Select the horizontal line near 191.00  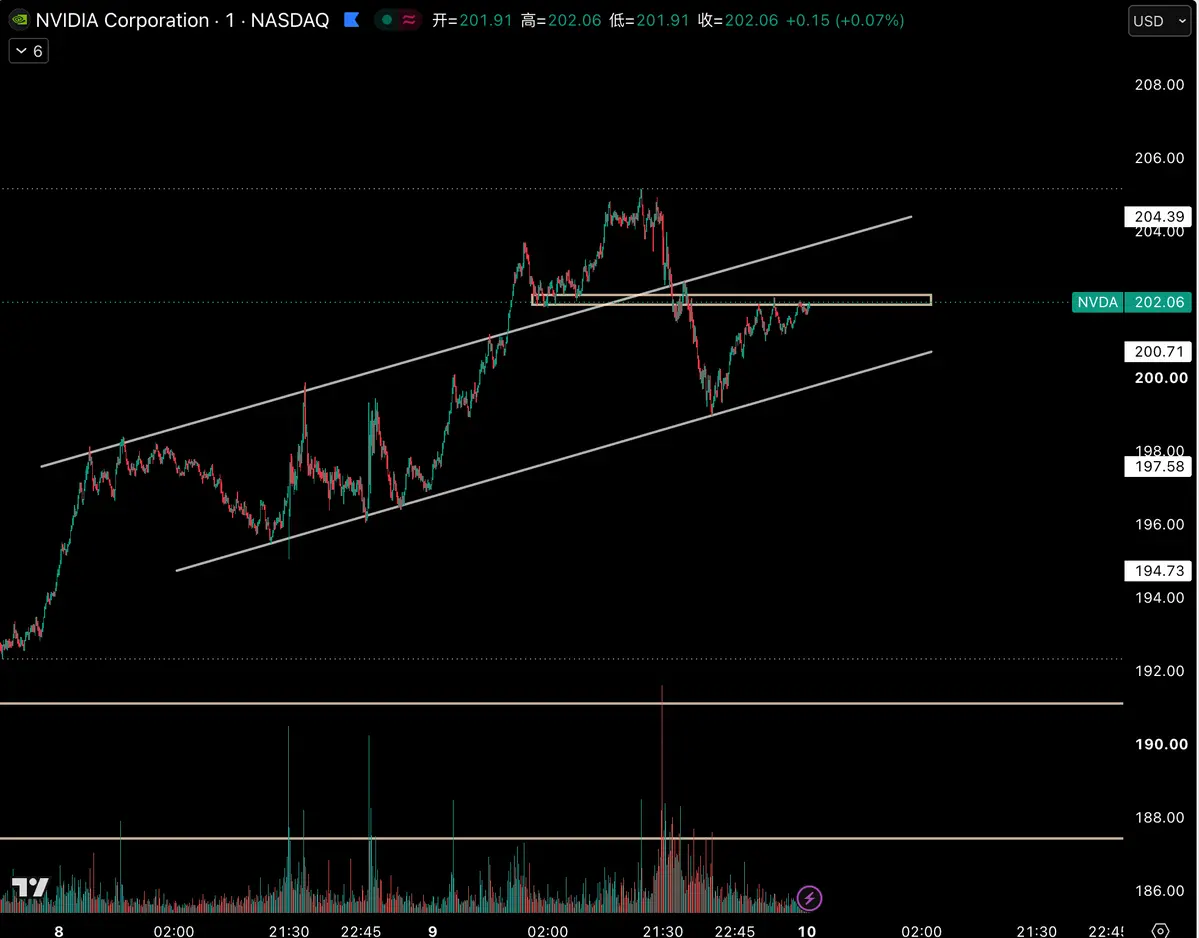coord(561,703)
